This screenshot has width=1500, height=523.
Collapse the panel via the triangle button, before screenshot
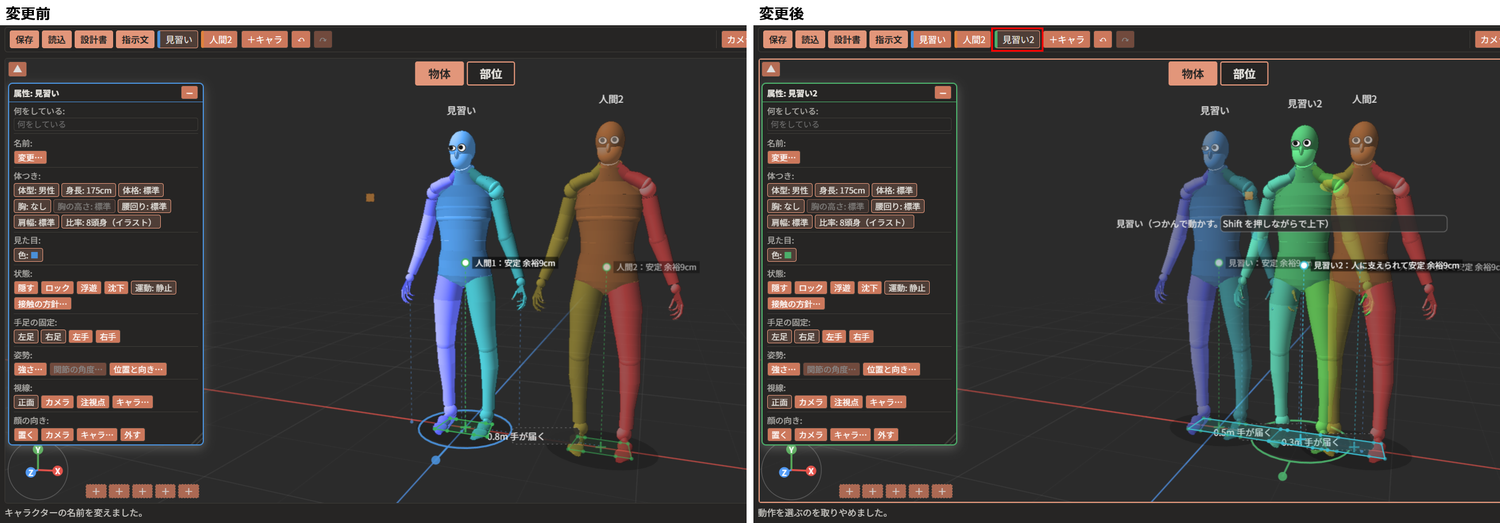coord(17,69)
